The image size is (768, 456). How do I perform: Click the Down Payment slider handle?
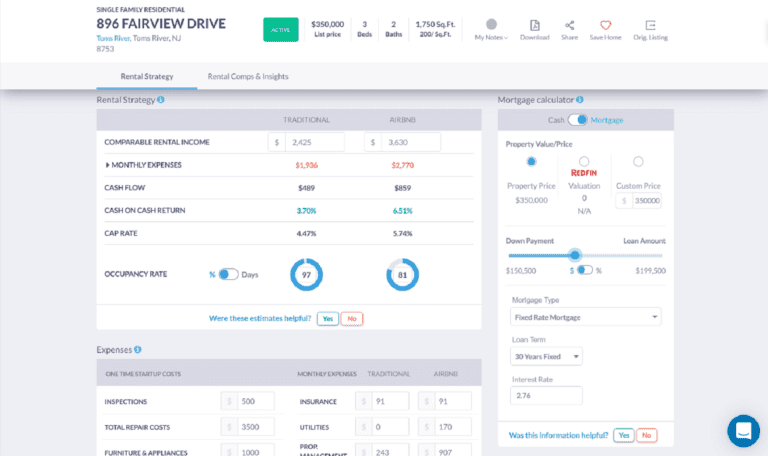(574, 255)
